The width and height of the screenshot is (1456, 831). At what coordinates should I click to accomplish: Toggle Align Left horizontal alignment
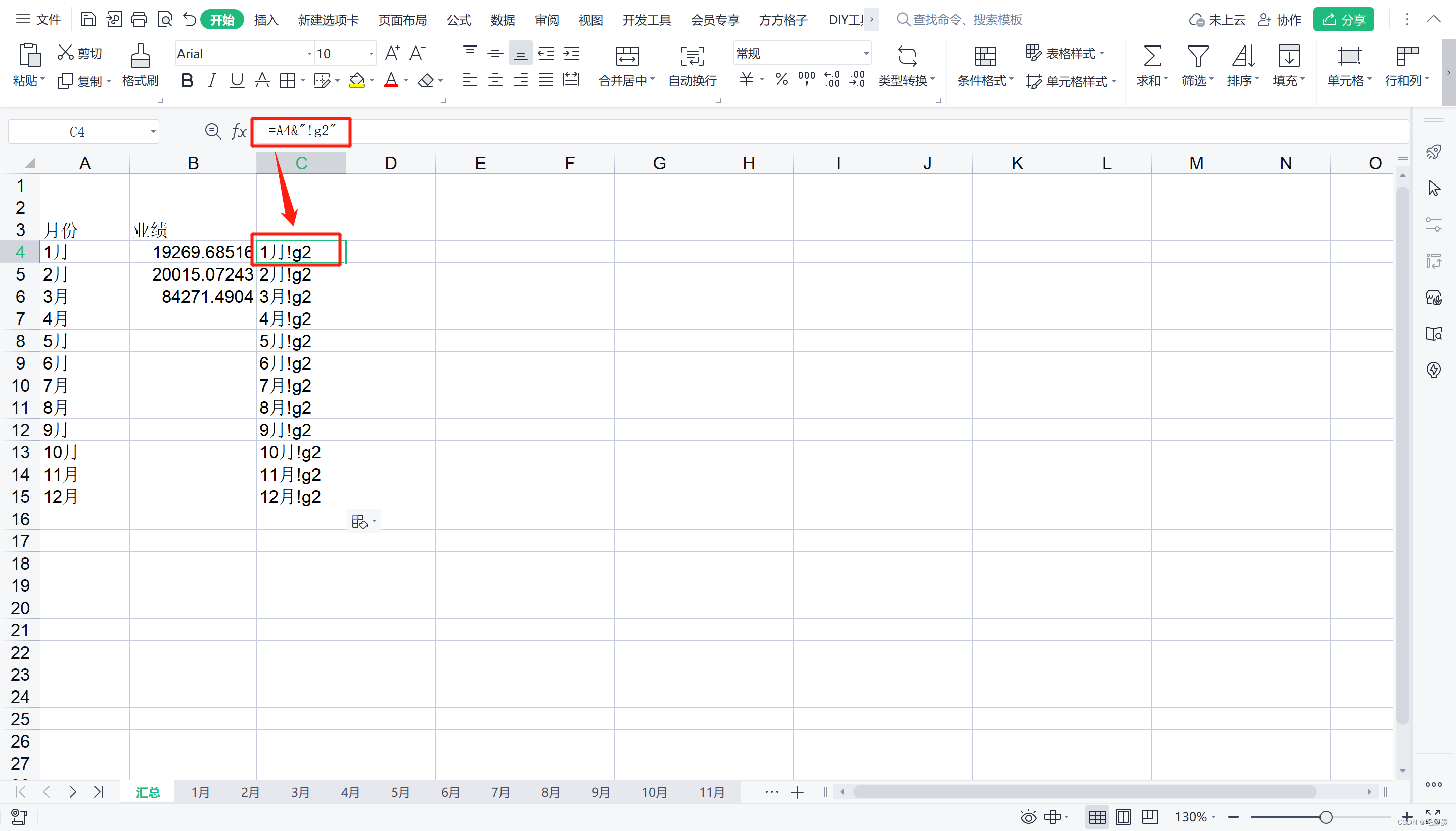[x=470, y=79]
